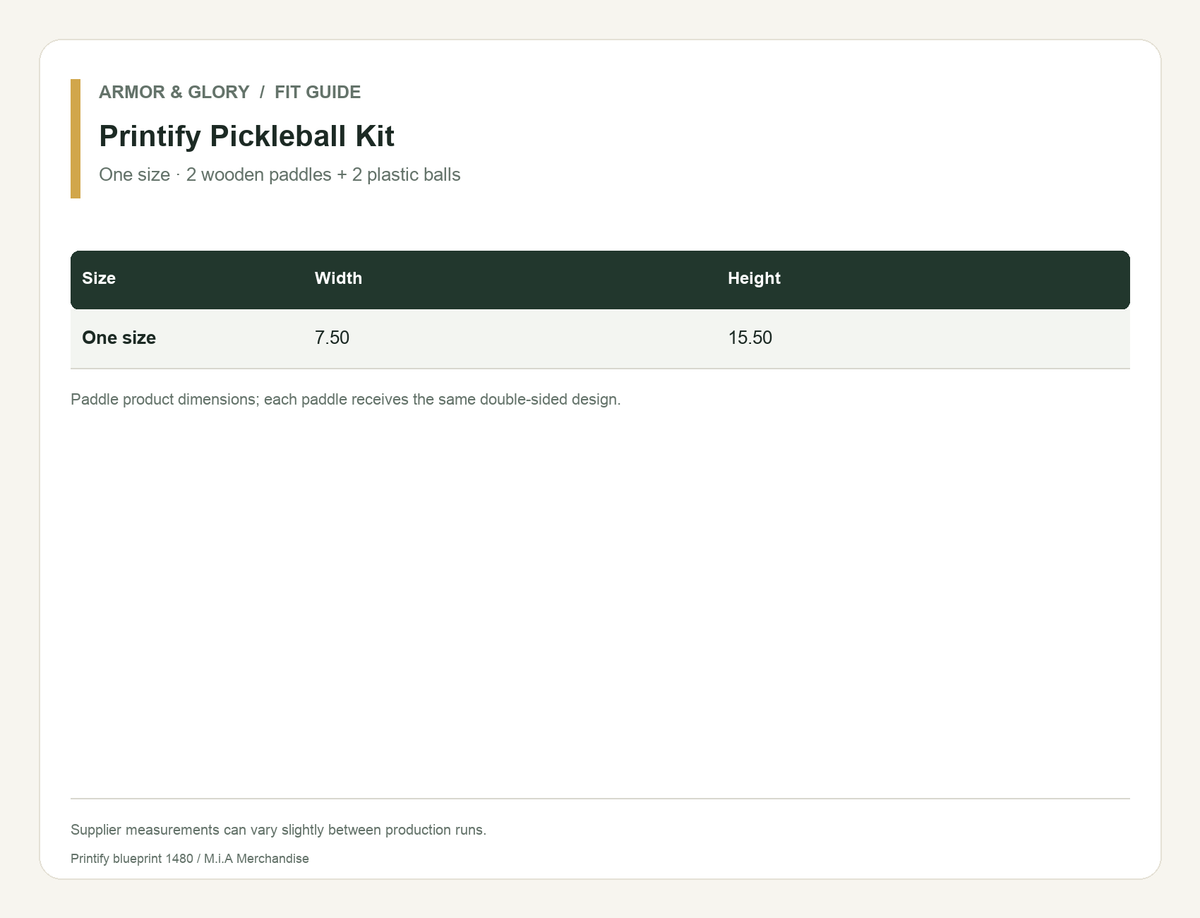Click the 'One size' text in subtitle
This screenshot has height=918, width=1200.
pyautogui.click(x=135, y=175)
